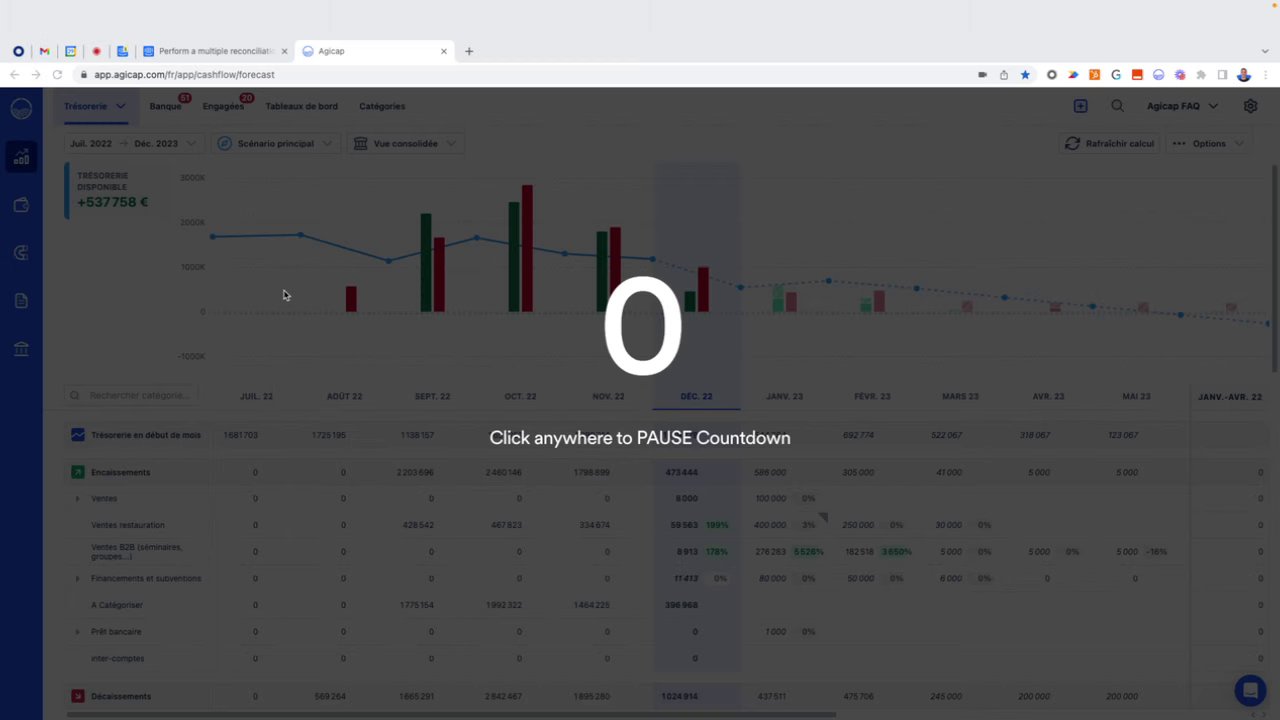The image size is (1280, 720).
Task: Select the DÉC. 22 column header
Action: (696, 396)
